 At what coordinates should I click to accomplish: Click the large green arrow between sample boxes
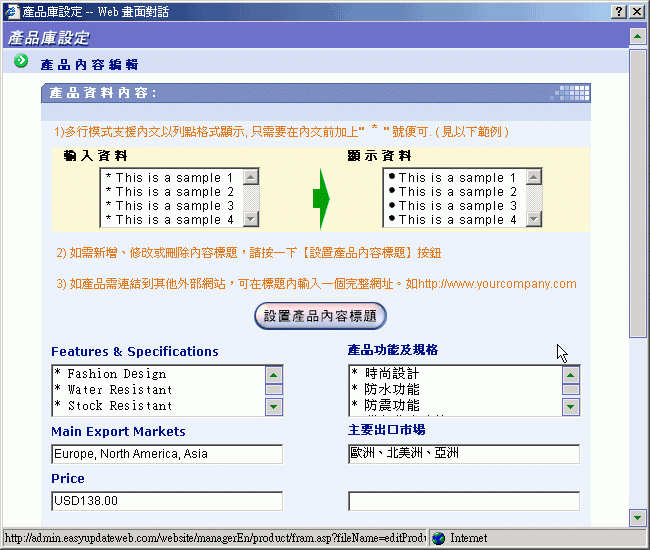pos(320,198)
